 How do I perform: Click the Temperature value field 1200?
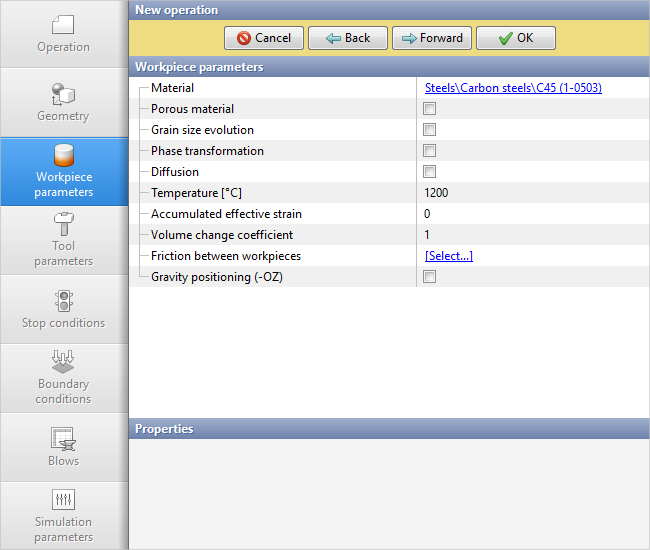[437, 193]
